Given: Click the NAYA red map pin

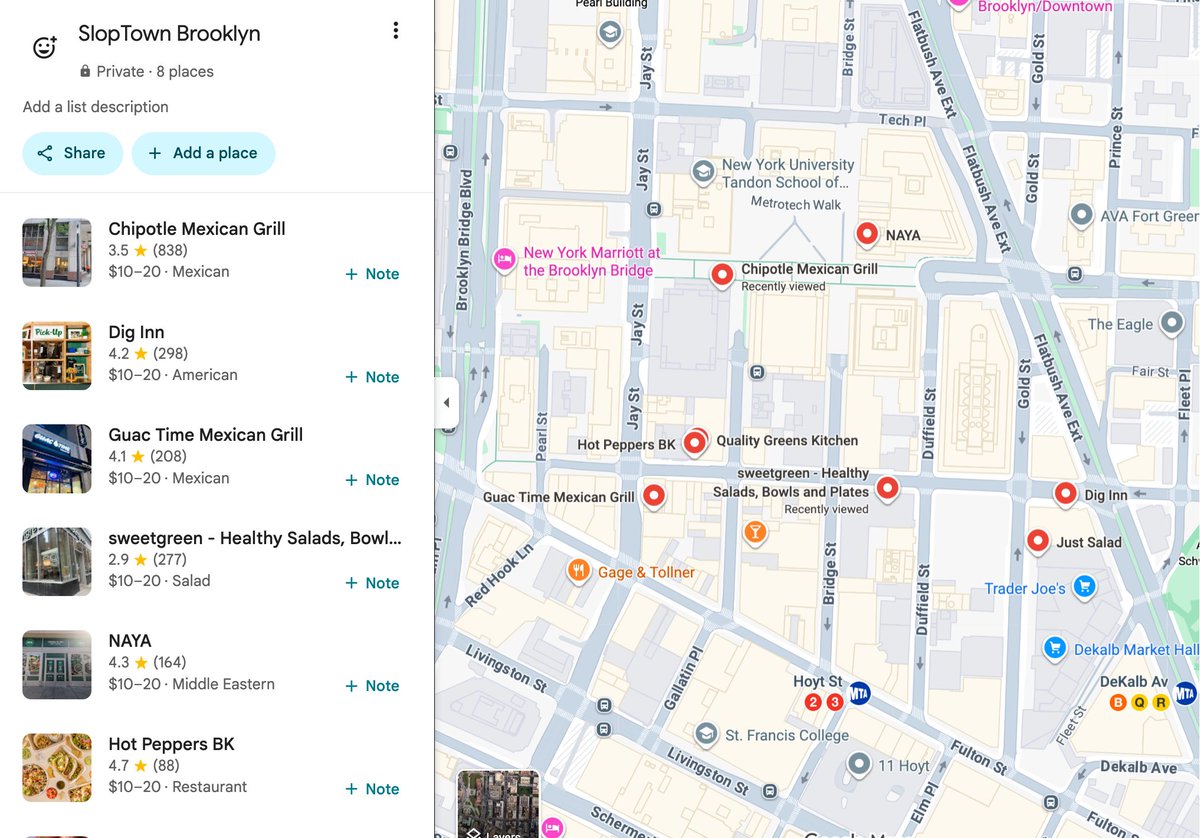Looking at the screenshot, I should (867, 234).
